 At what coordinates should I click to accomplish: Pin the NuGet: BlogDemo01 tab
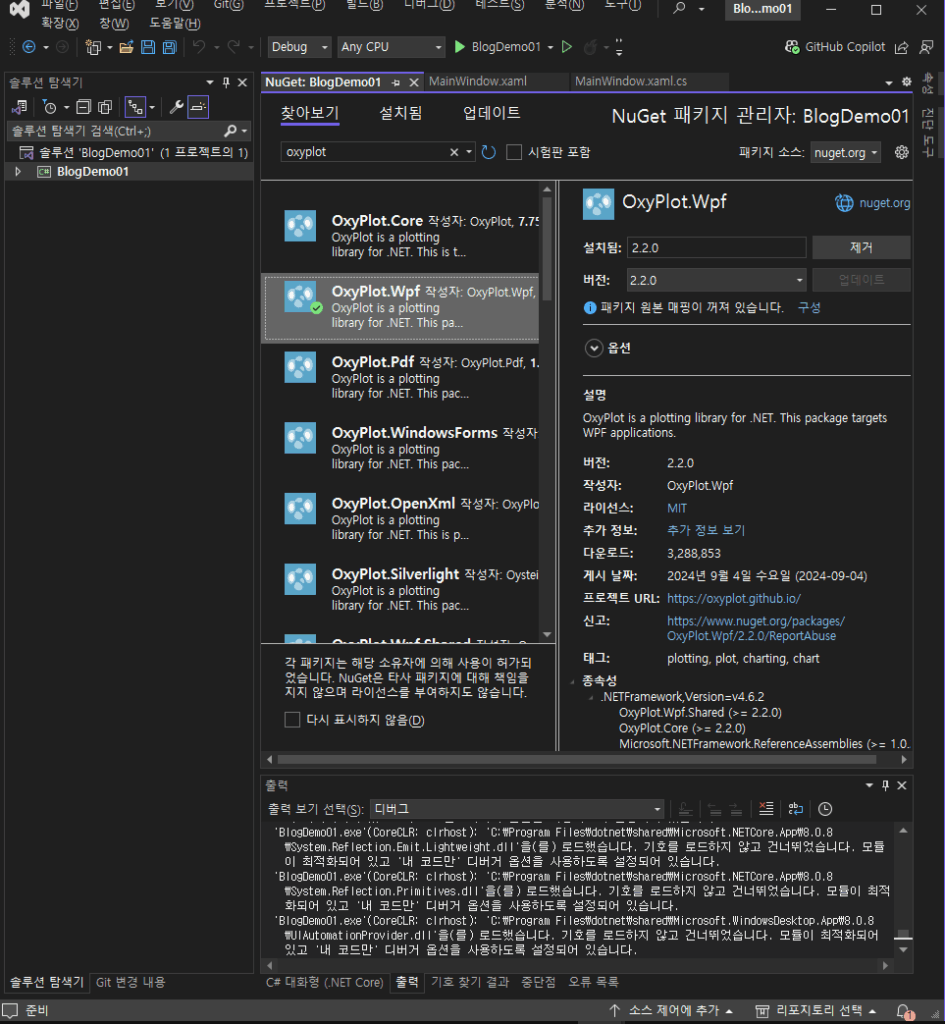coord(396,82)
